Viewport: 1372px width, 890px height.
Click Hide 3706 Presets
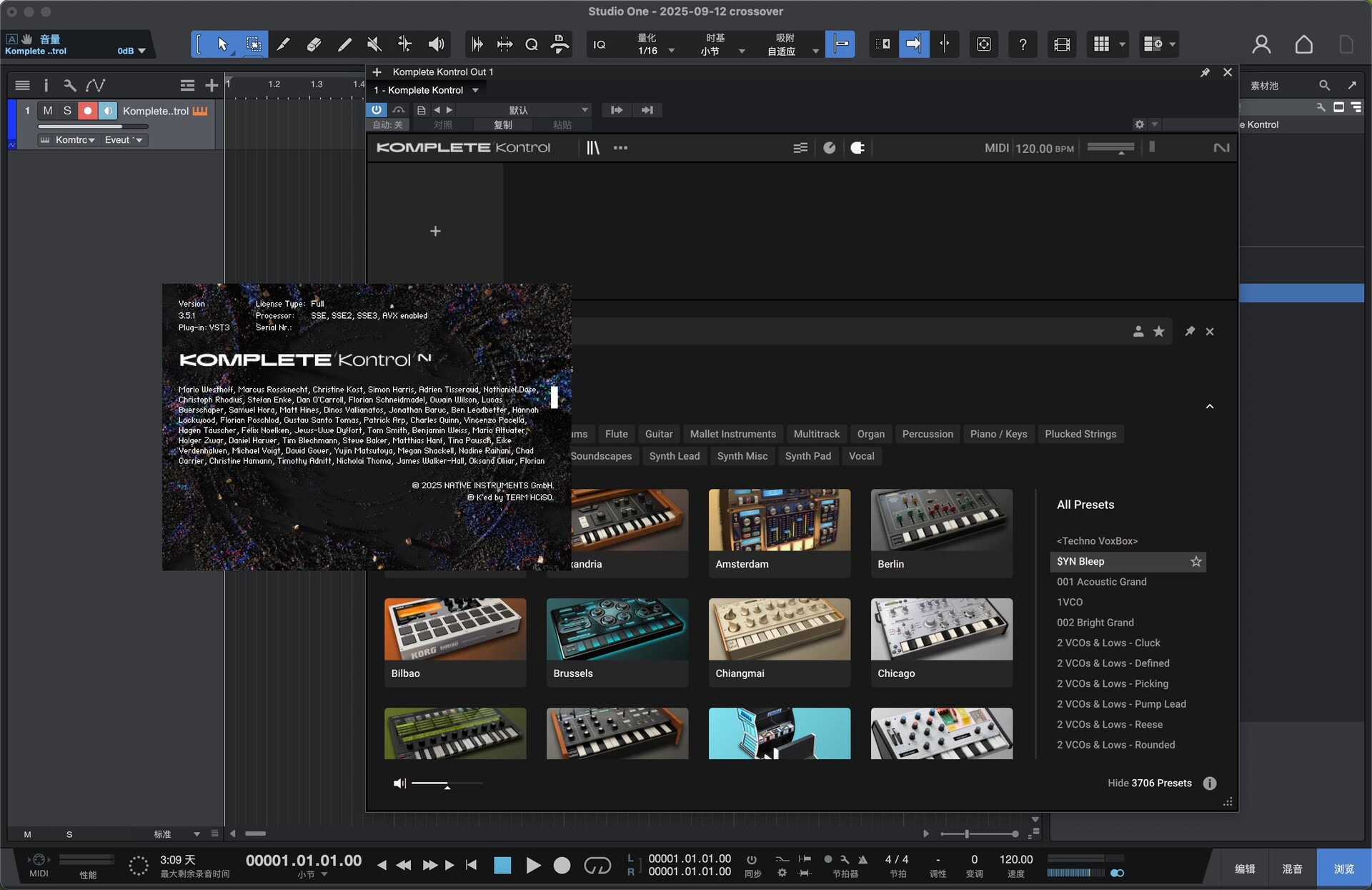tap(1149, 783)
